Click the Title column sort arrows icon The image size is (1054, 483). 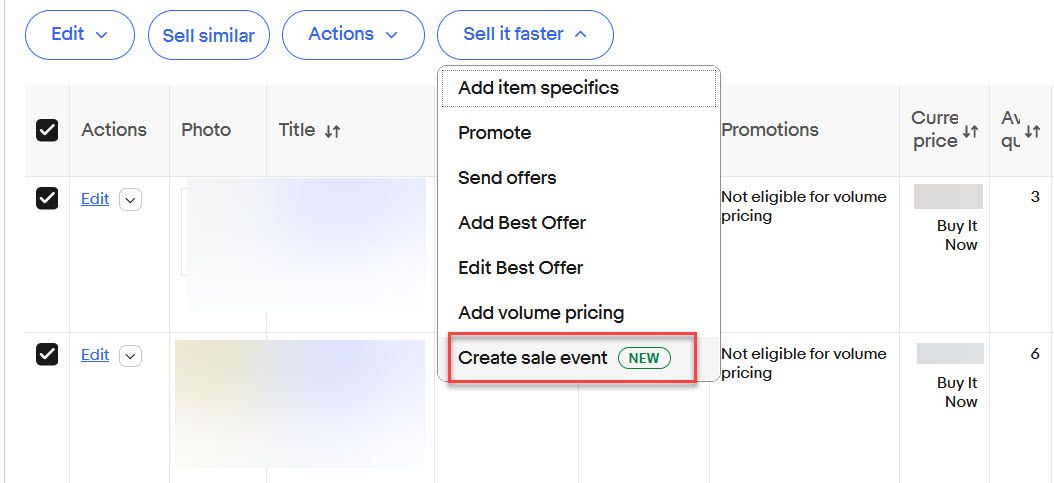coord(333,131)
